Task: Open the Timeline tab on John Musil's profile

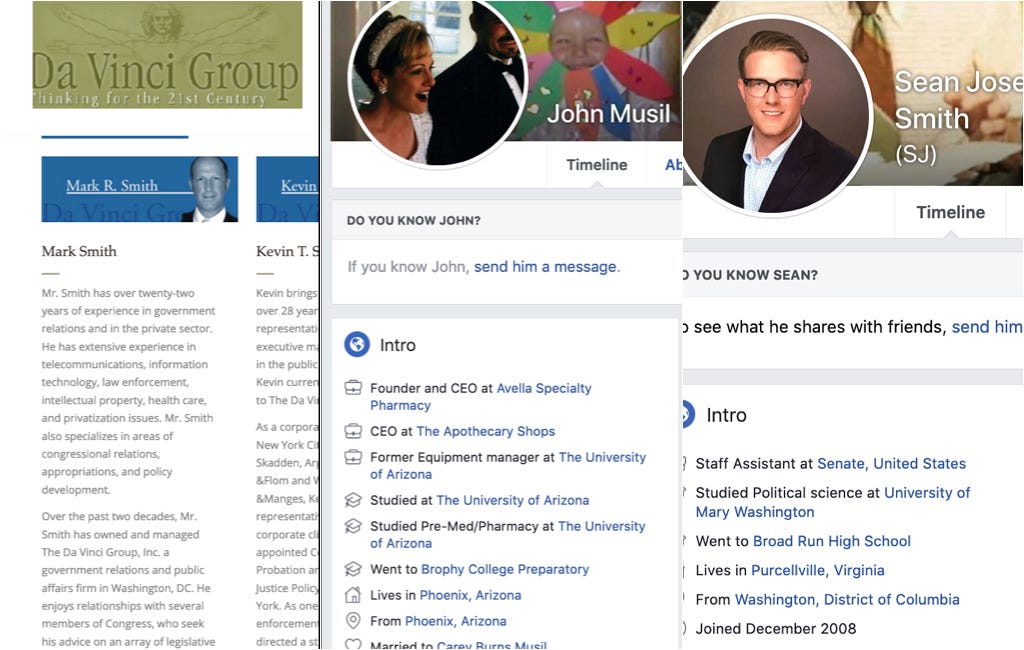Action: tap(597, 165)
